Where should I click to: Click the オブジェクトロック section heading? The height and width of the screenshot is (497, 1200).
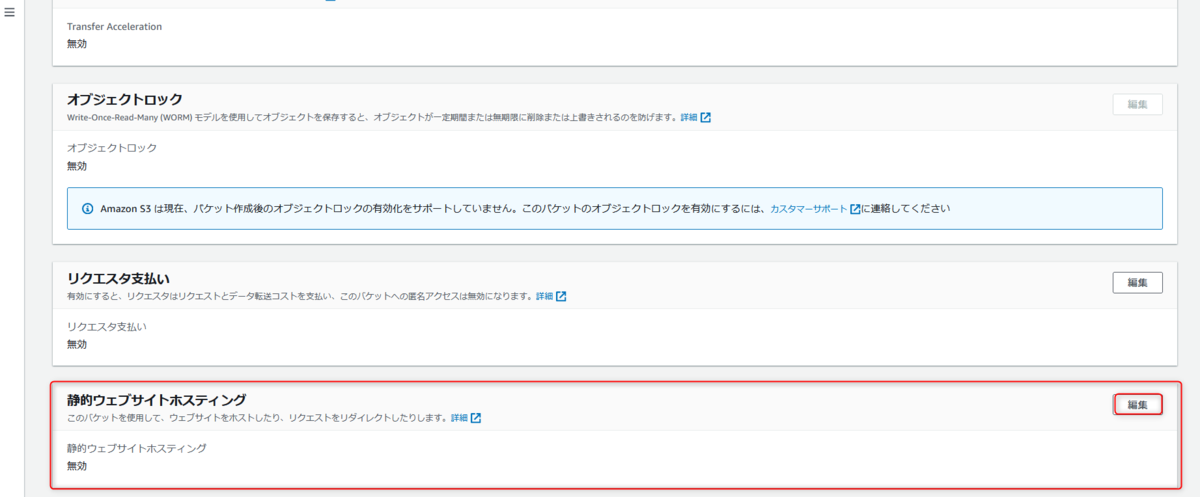click(x=125, y=99)
